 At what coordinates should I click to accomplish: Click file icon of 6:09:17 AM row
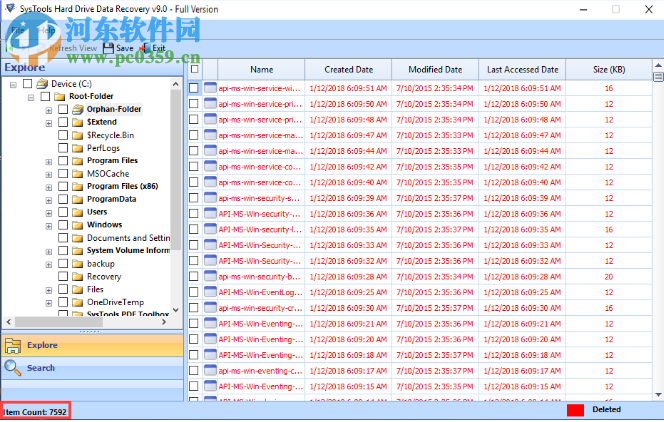pyautogui.click(x=210, y=370)
